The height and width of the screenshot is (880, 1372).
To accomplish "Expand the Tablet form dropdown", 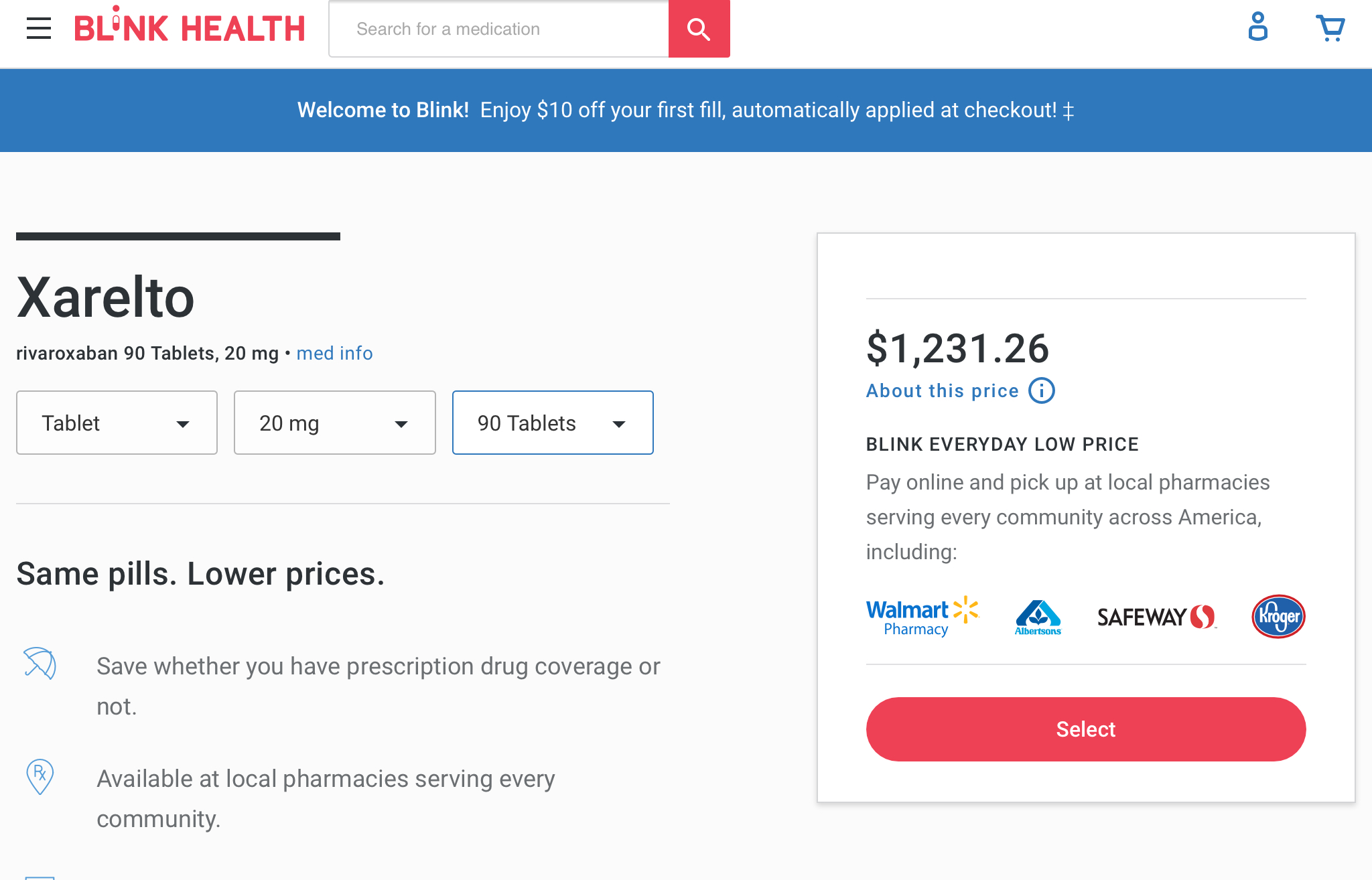I will point(117,423).
